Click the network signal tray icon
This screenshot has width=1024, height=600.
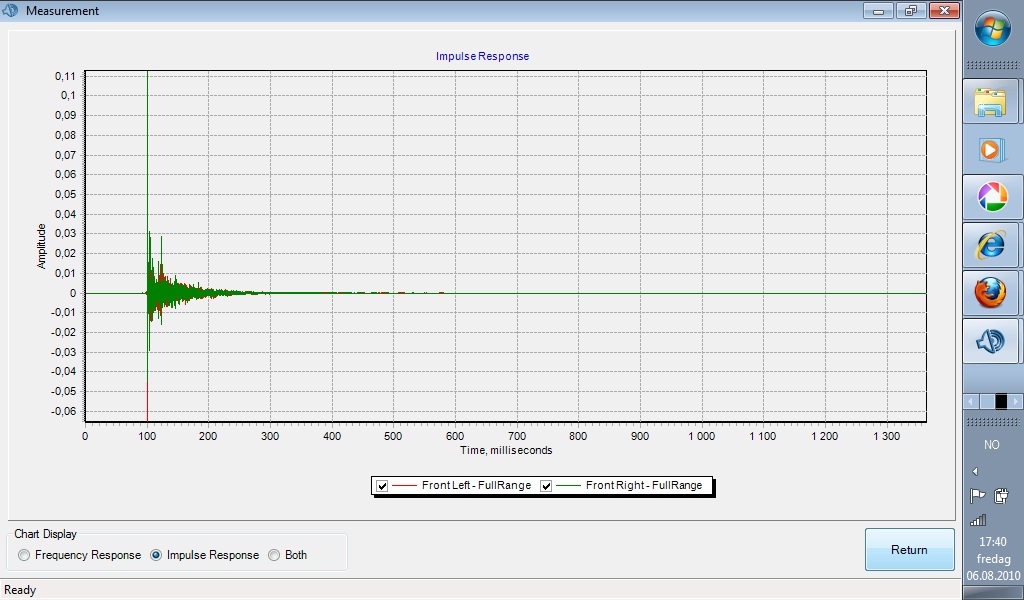978,520
